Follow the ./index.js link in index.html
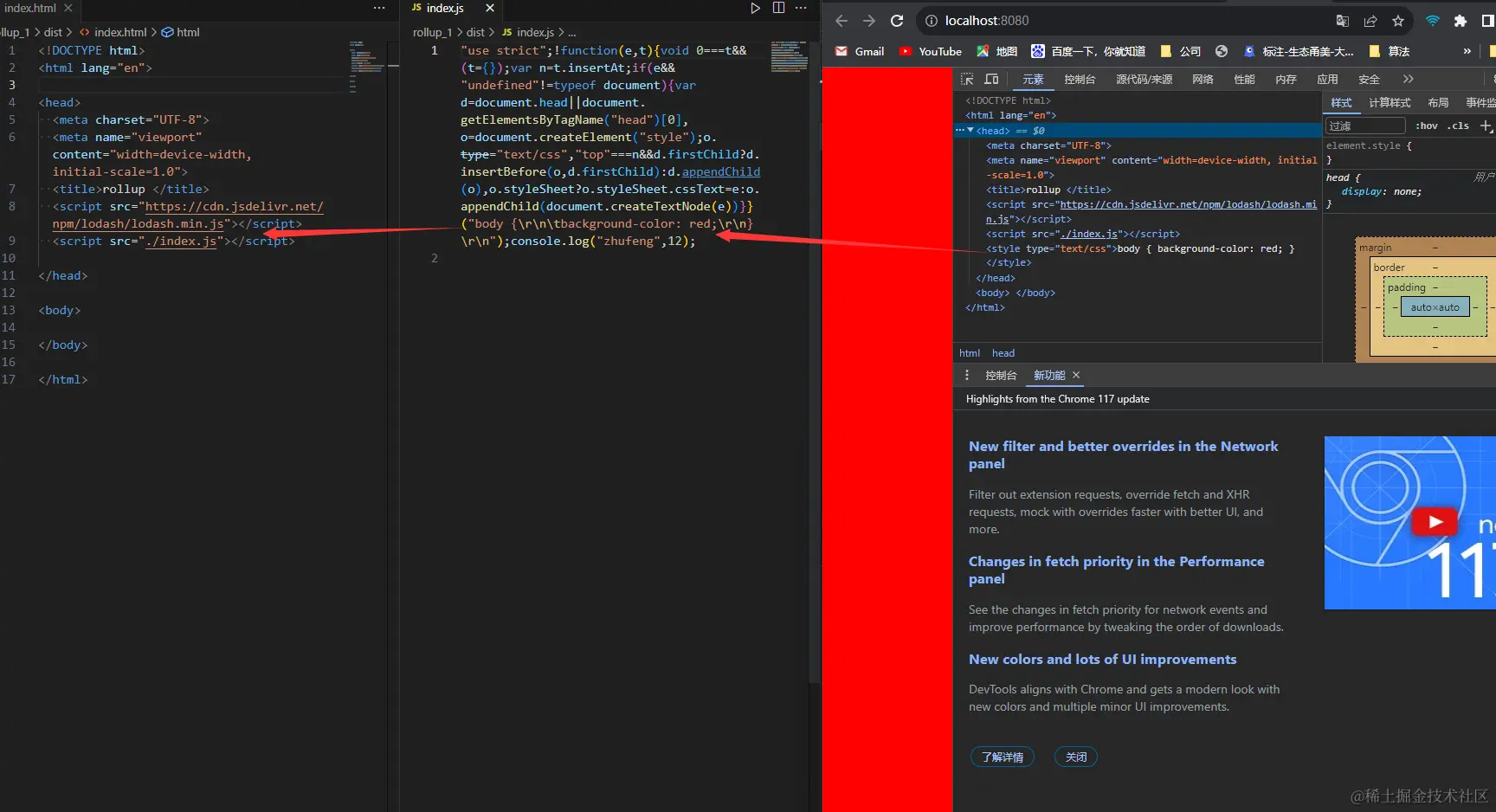This screenshot has width=1496, height=812. tap(181, 241)
